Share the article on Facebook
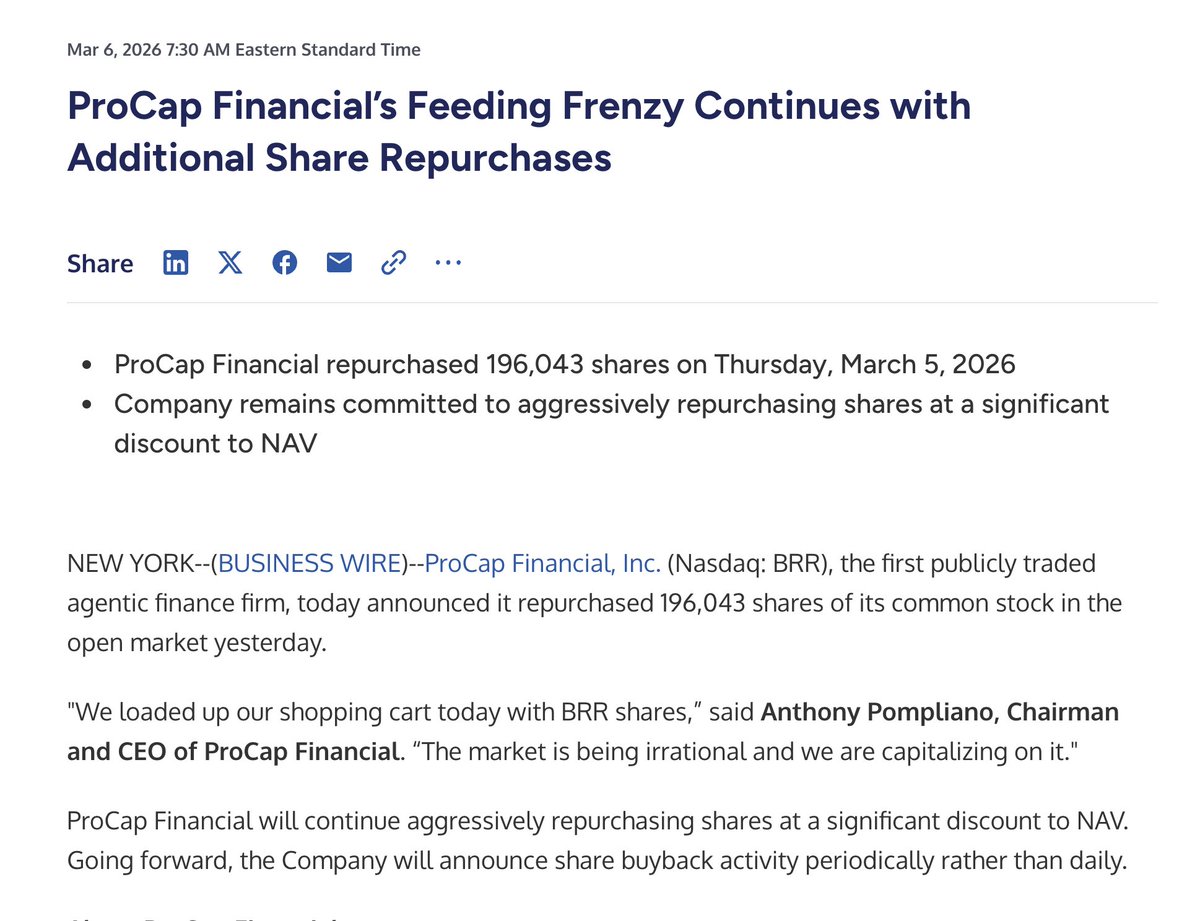1200x921 pixels. tap(285, 263)
